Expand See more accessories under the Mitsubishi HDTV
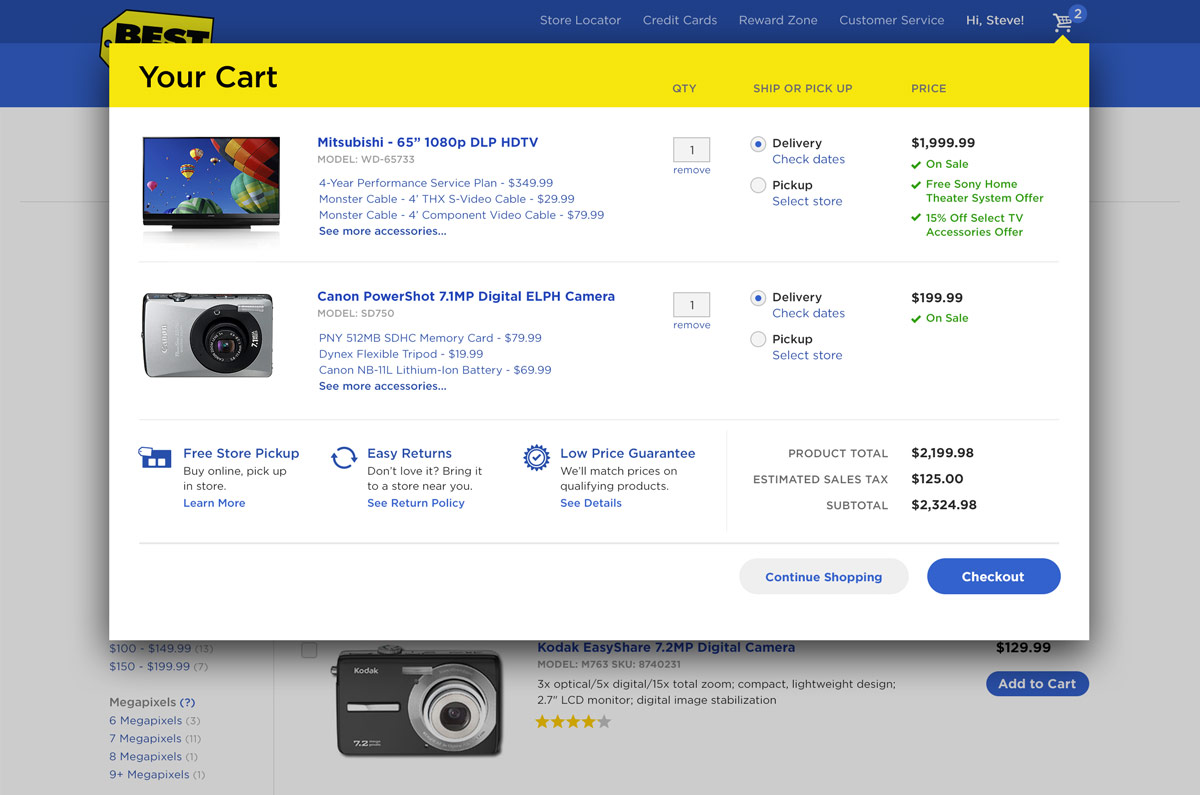The height and width of the screenshot is (795, 1200). click(383, 231)
